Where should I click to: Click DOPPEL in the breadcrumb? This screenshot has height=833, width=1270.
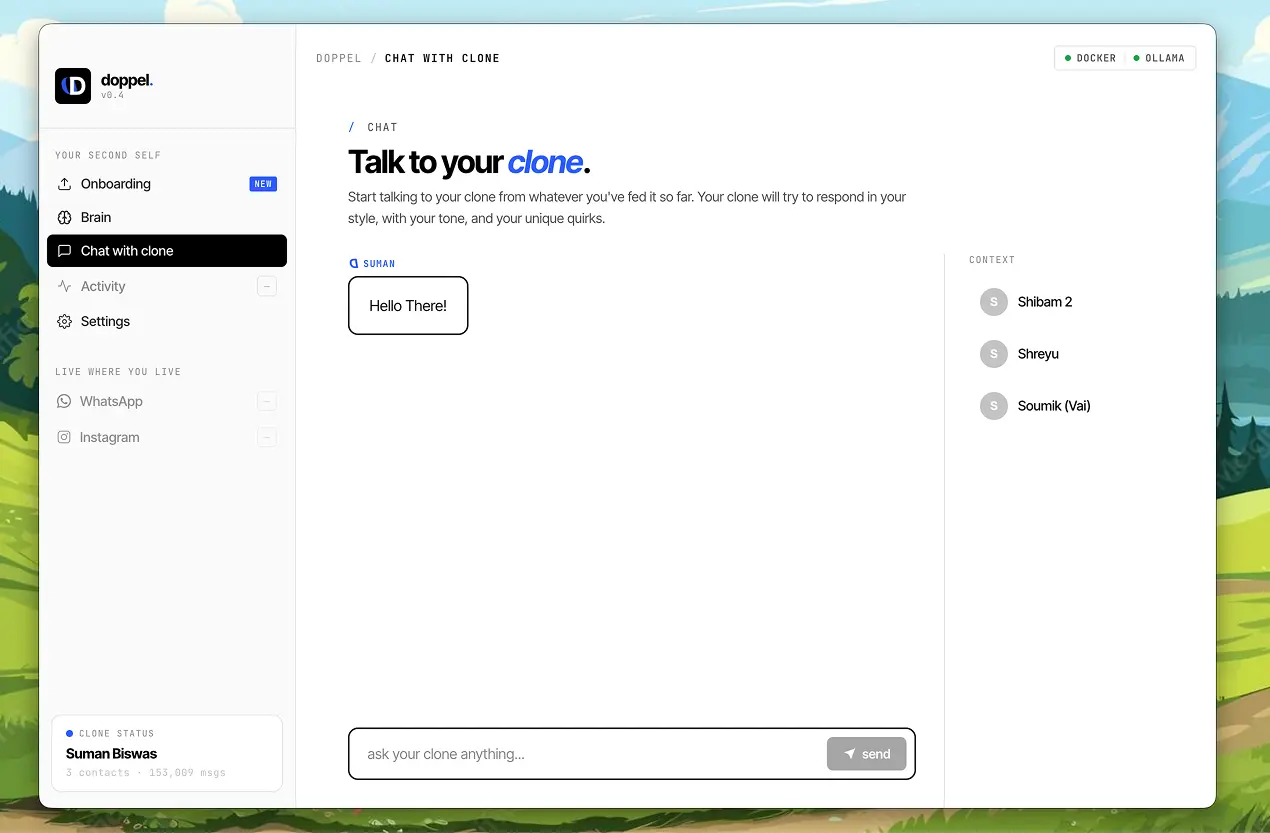tap(339, 58)
